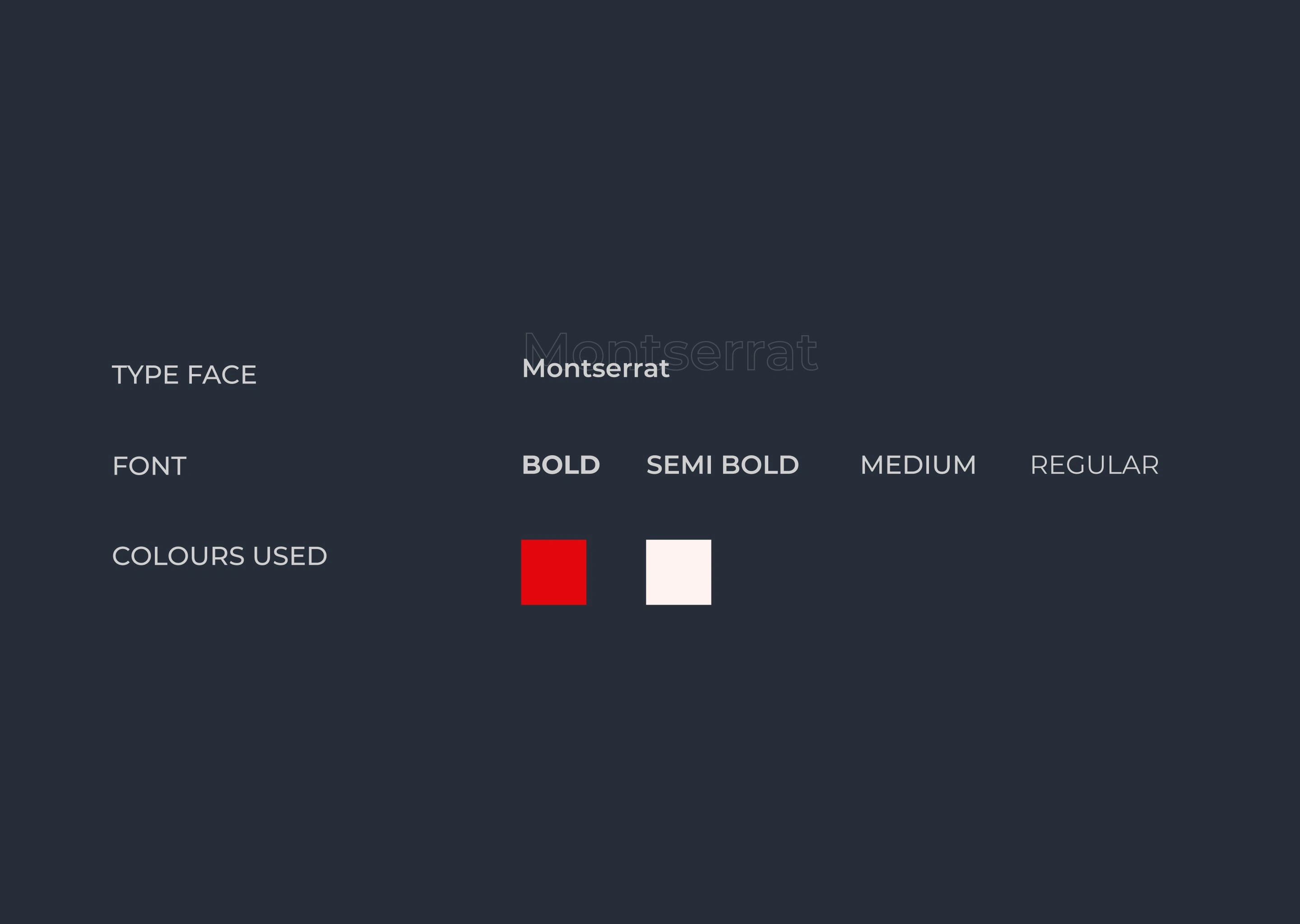Click the large outlined Montserrat text

[x=670, y=351]
